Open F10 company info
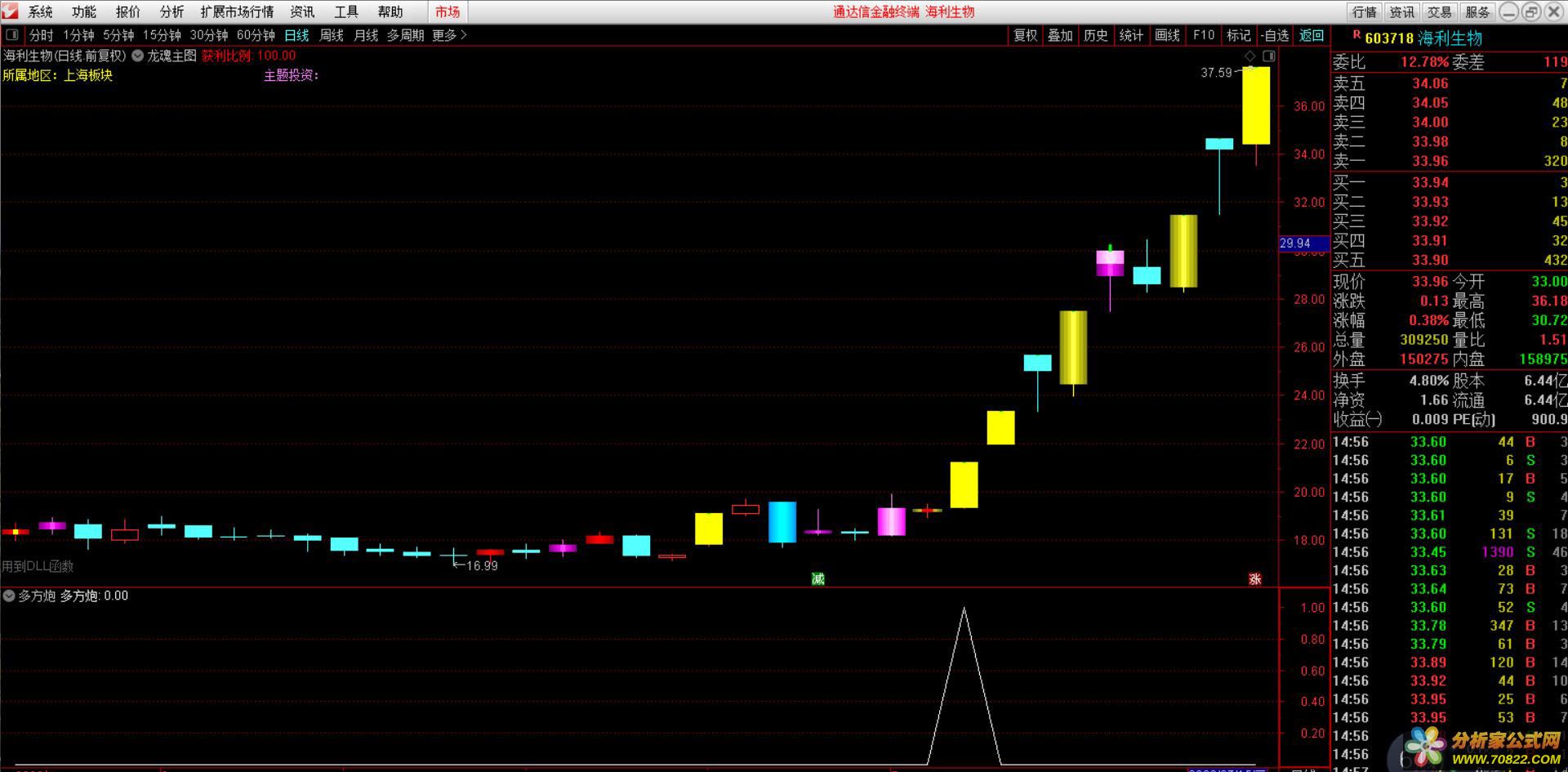The height and width of the screenshot is (772, 1568). [1203, 35]
